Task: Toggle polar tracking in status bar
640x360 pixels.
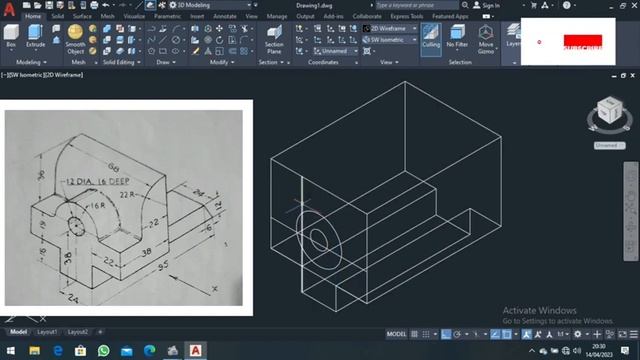Action: [x=457, y=334]
